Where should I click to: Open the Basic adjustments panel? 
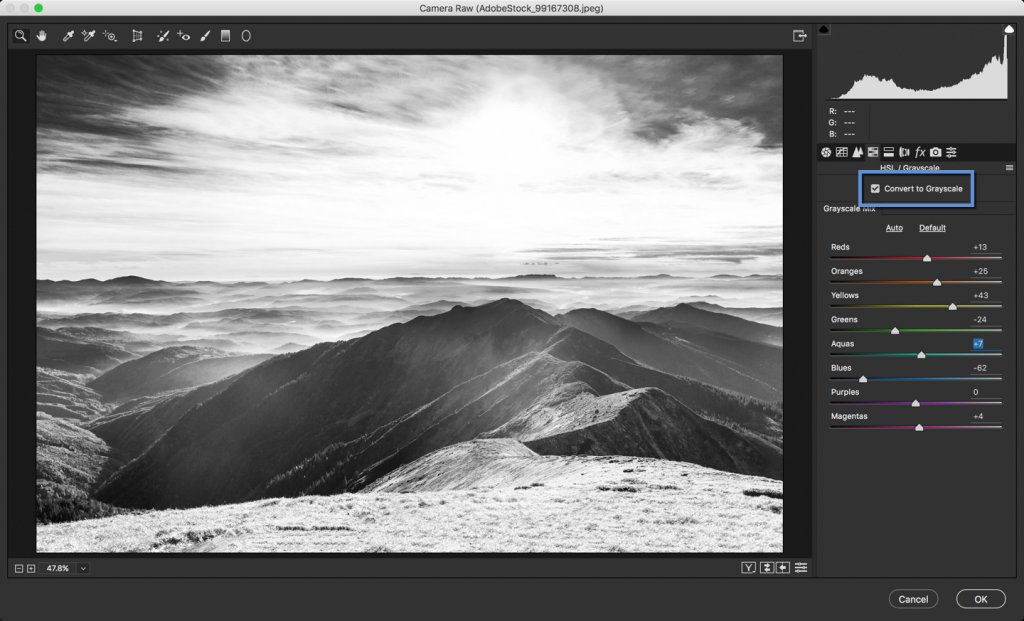click(826, 152)
